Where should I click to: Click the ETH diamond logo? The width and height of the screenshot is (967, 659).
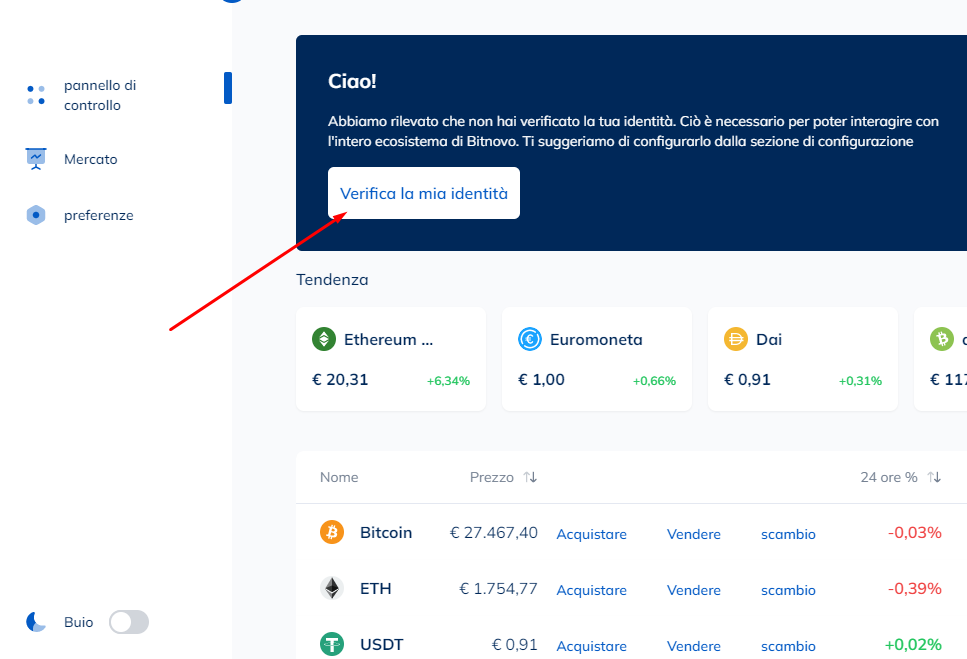pyautogui.click(x=332, y=588)
